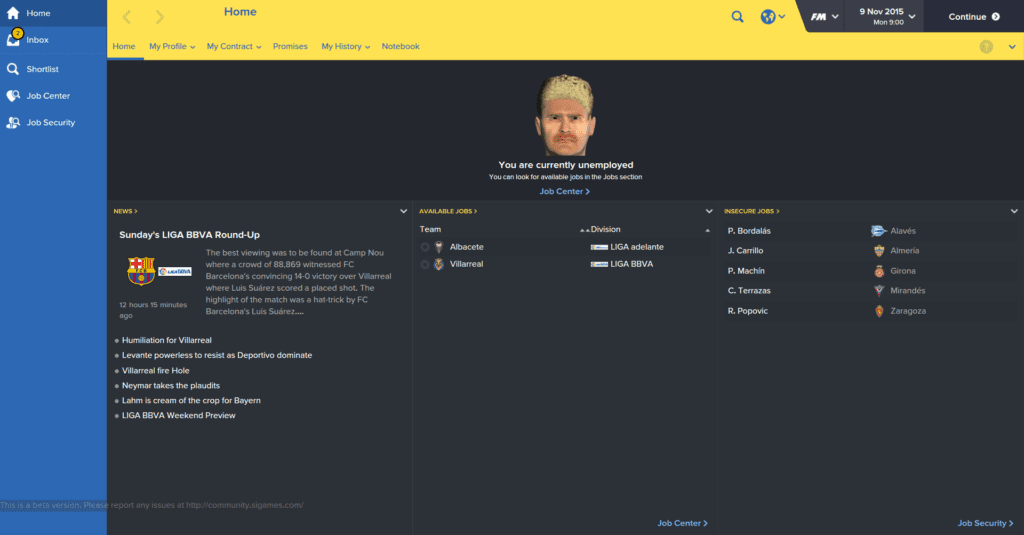
Task: Click the Alavés club badge
Action: point(878,231)
